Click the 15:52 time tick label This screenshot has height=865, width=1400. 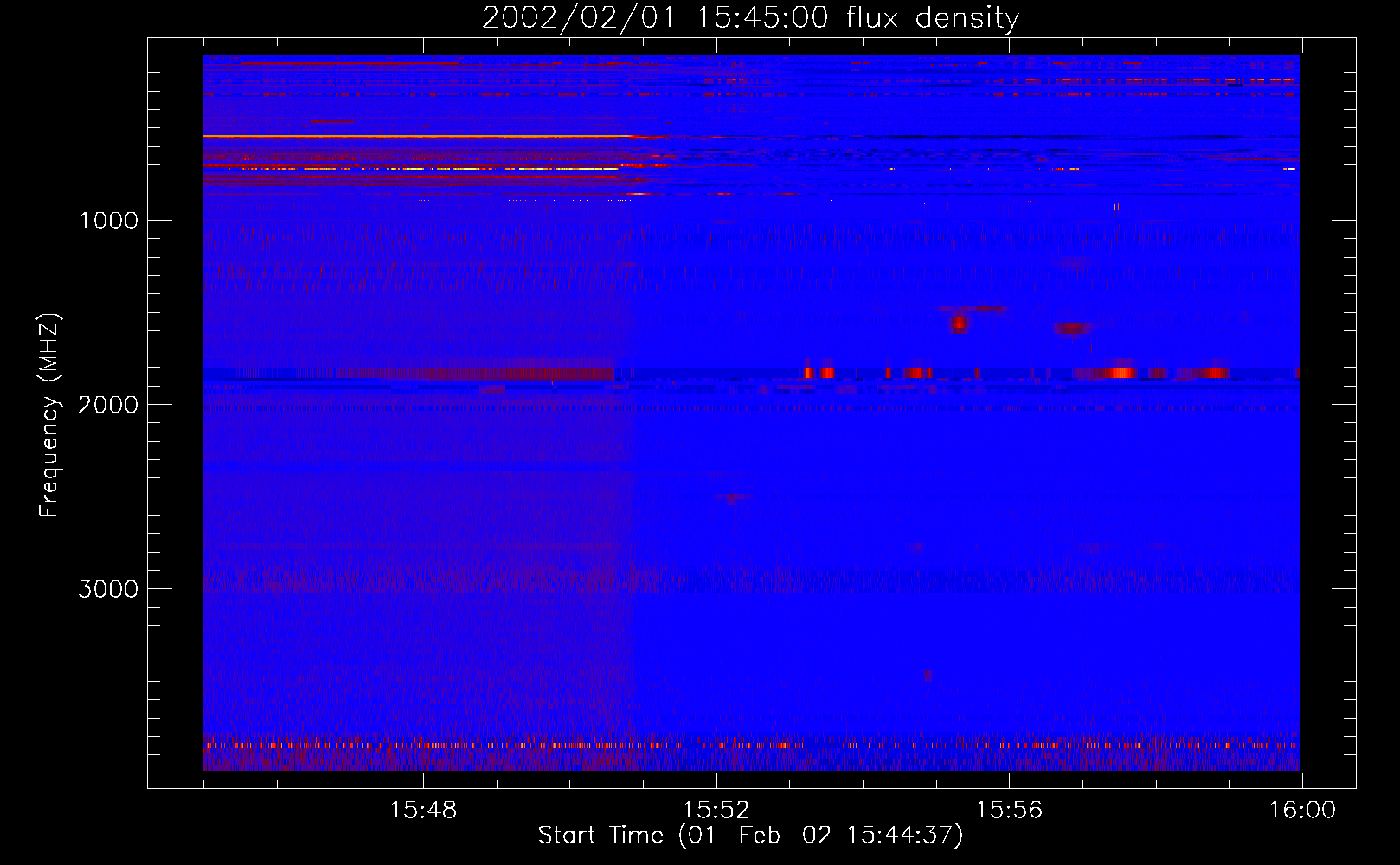pyautogui.click(x=716, y=811)
